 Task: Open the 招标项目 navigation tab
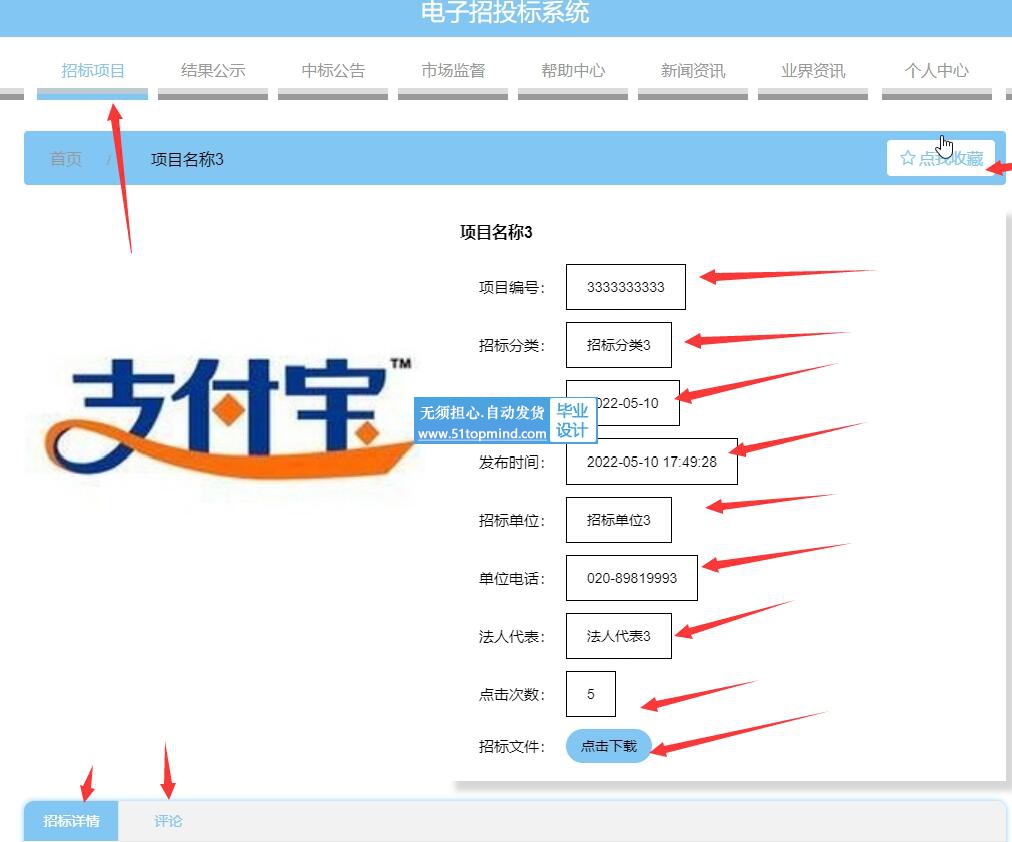[x=92, y=70]
